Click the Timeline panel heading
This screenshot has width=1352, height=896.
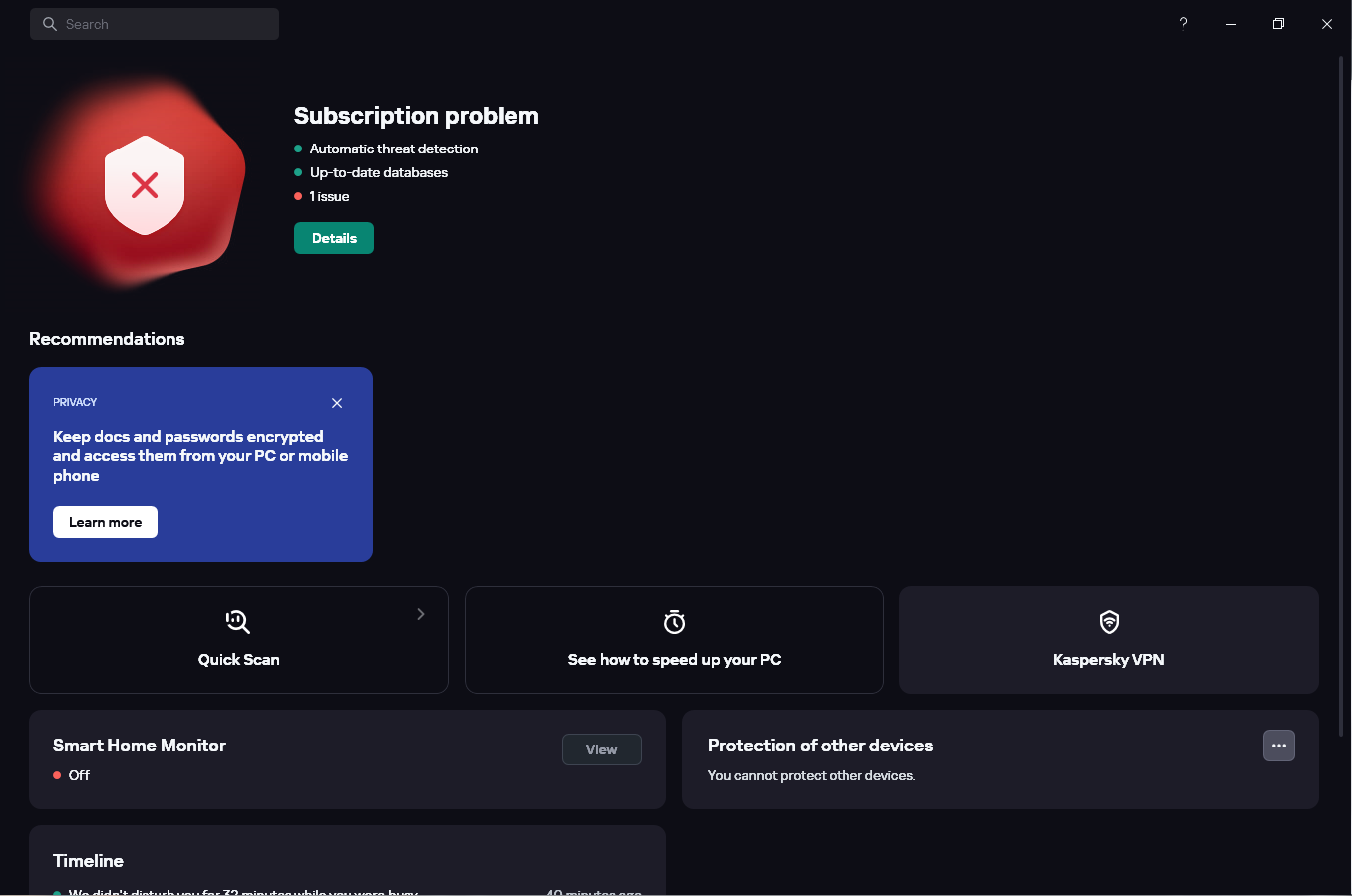click(88, 861)
